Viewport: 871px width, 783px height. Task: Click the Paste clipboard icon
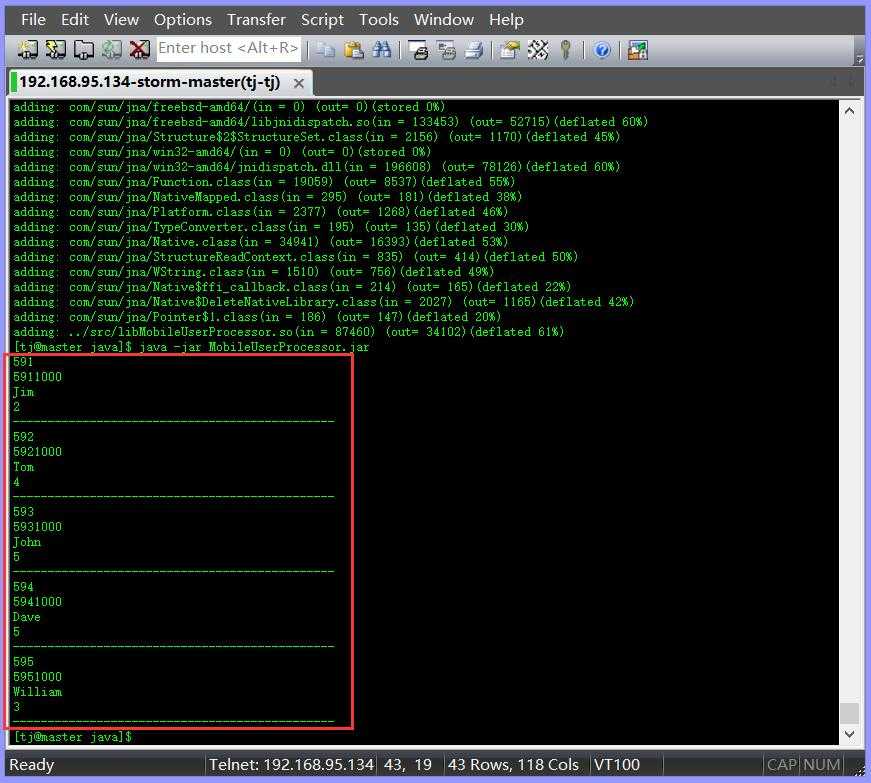pyautogui.click(x=354, y=50)
